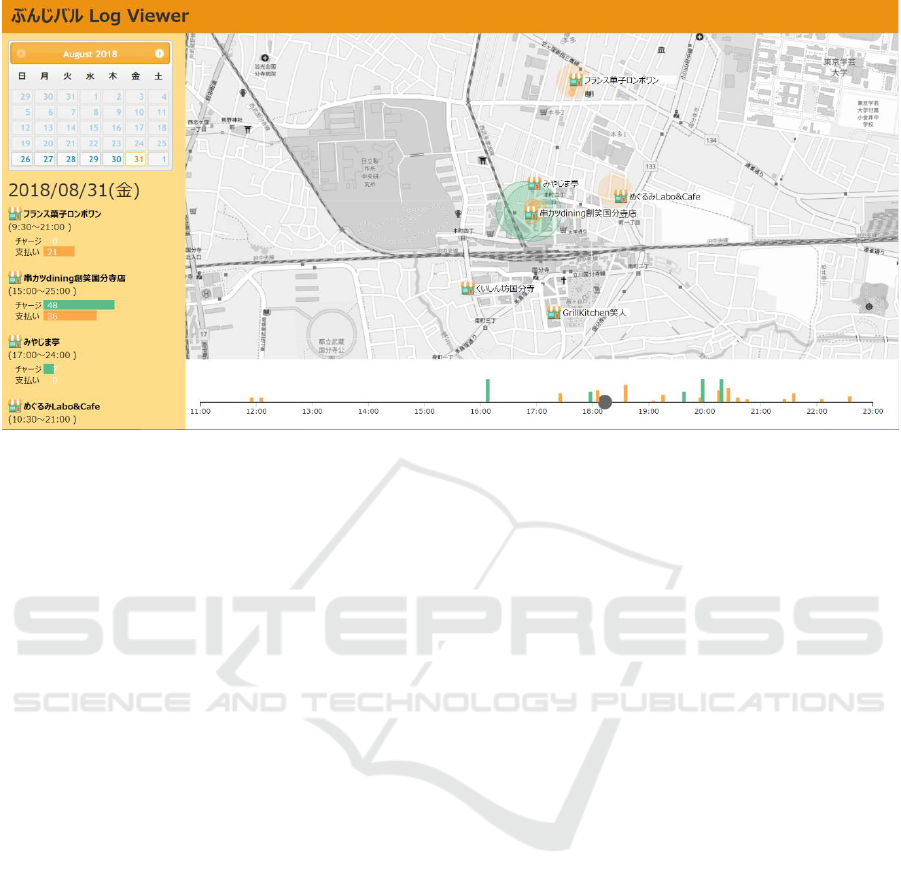Select the みやじま亭 shop marker on the map
This screenshot has height=886, width=901.
534,185
